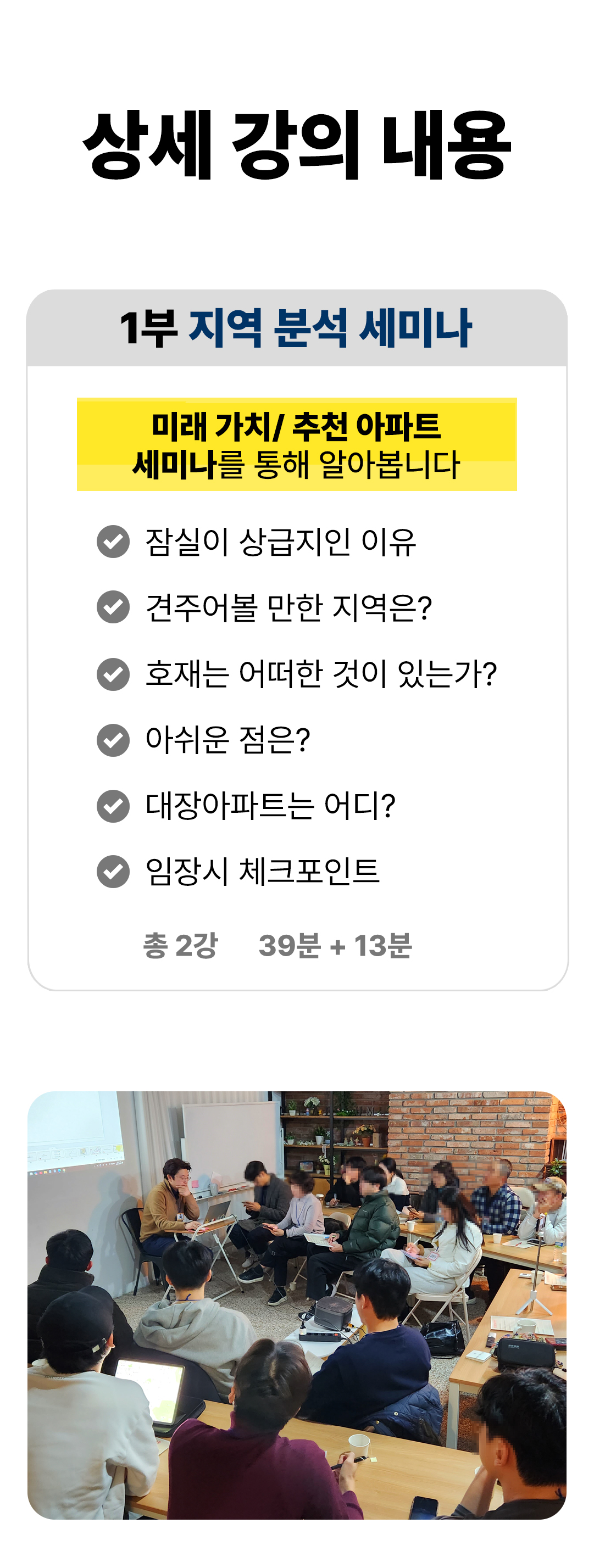The image size is (594, 1568).
Task: Click the 39분 + 13분 duration text
Action: coord(336,945)
